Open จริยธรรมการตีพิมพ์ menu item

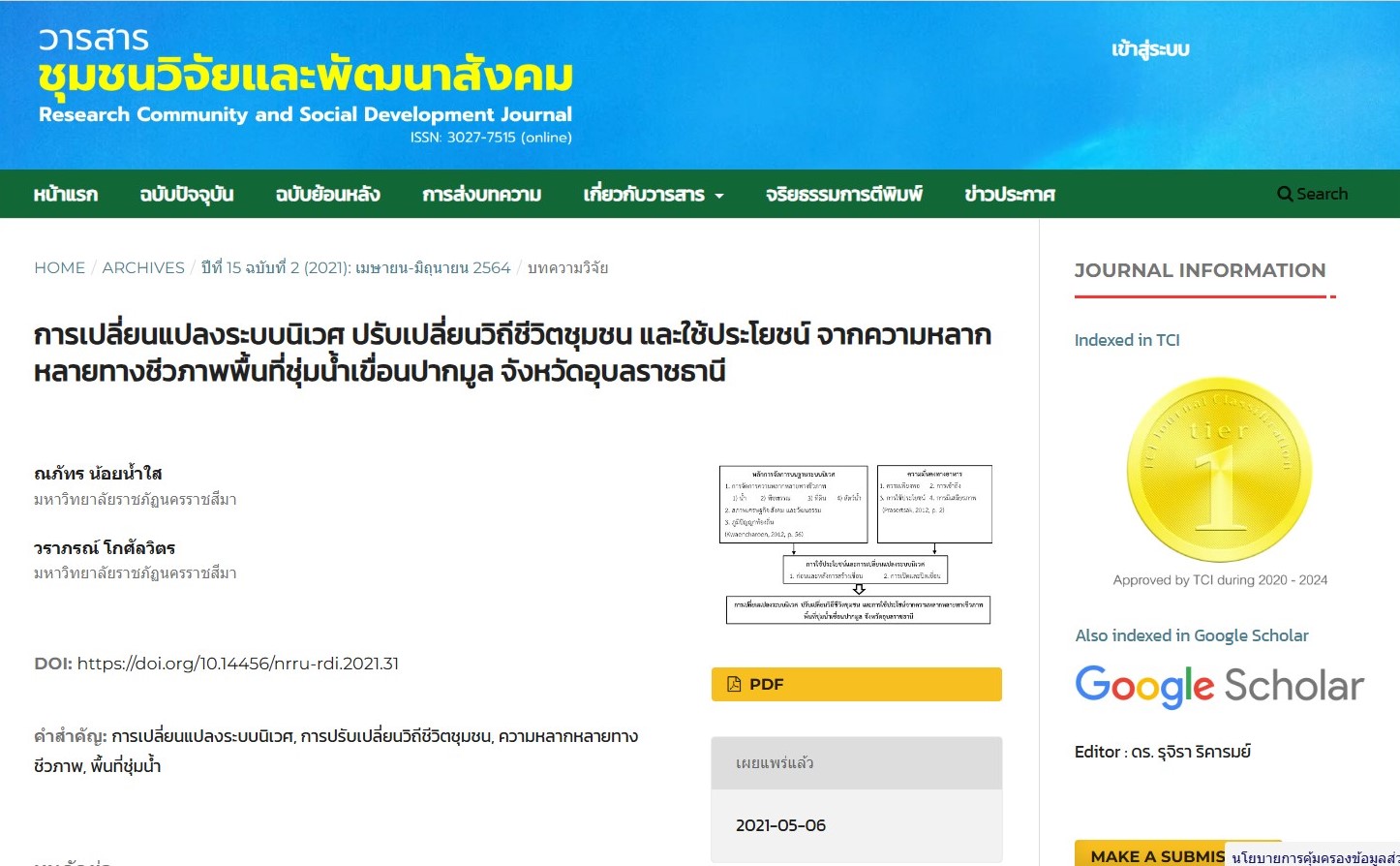(843, 194)
